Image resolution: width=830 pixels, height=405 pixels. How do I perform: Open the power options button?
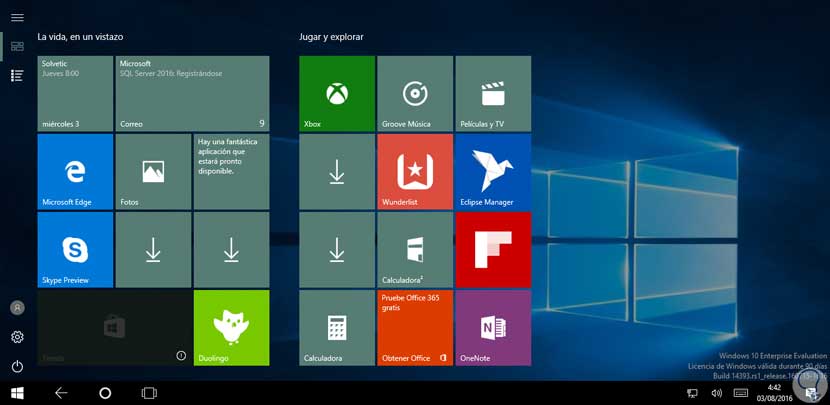(17, 366)
